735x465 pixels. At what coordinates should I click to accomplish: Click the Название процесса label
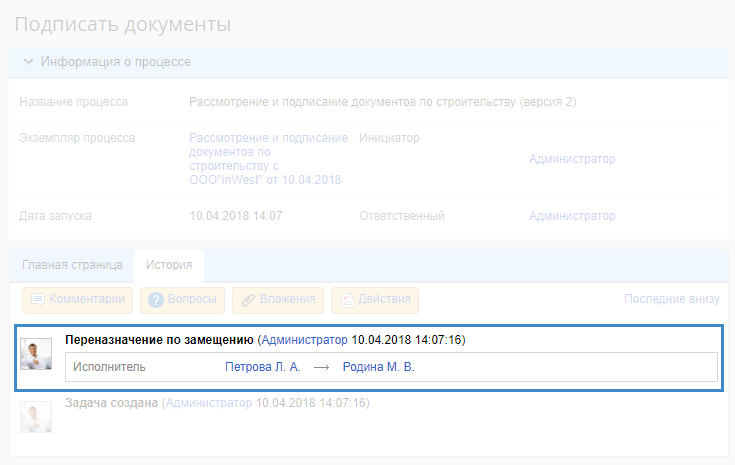click(73, 102)
